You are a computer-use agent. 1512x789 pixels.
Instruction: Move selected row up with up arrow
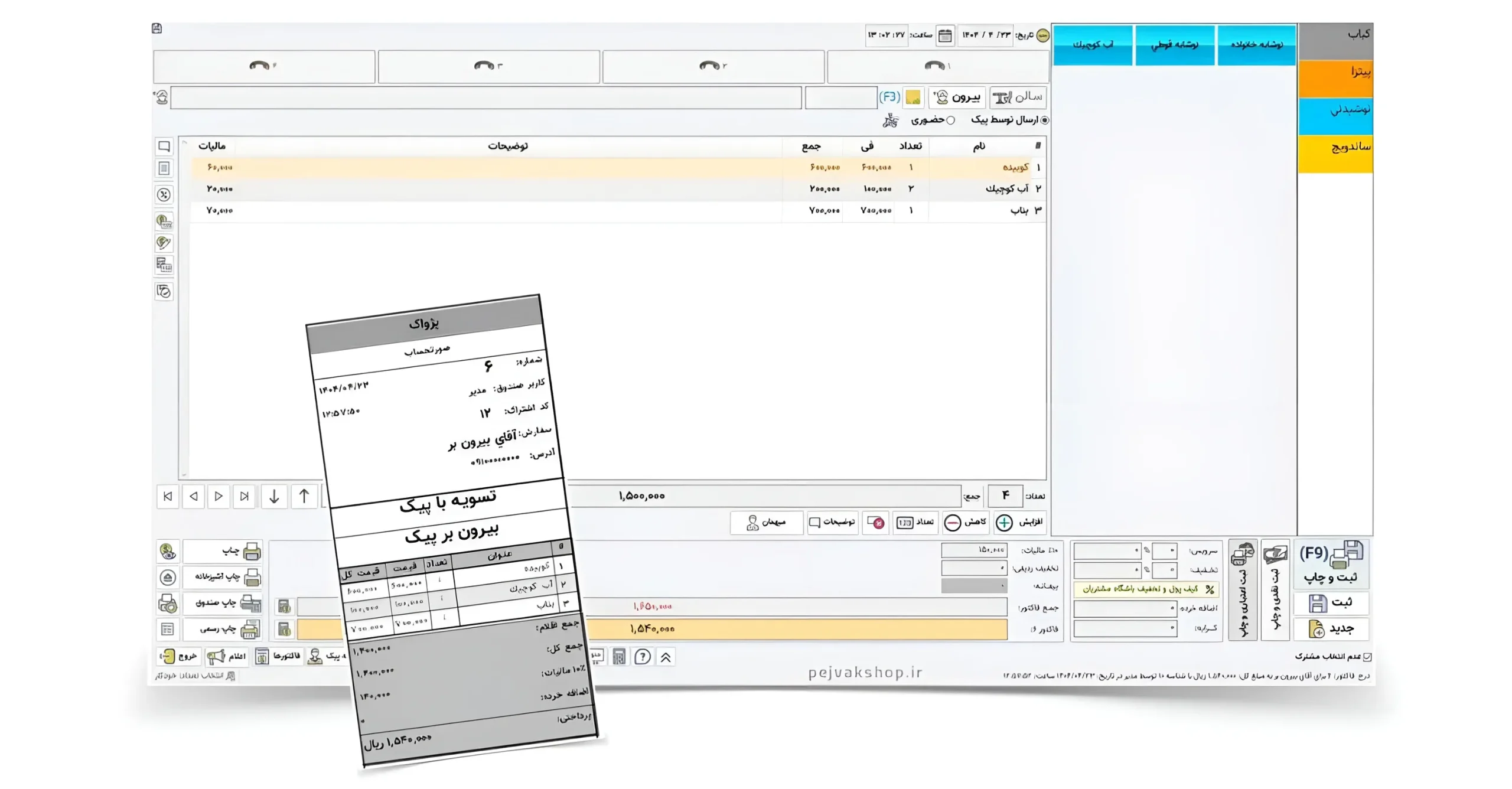pyautogui.click(x=304, y=496)
